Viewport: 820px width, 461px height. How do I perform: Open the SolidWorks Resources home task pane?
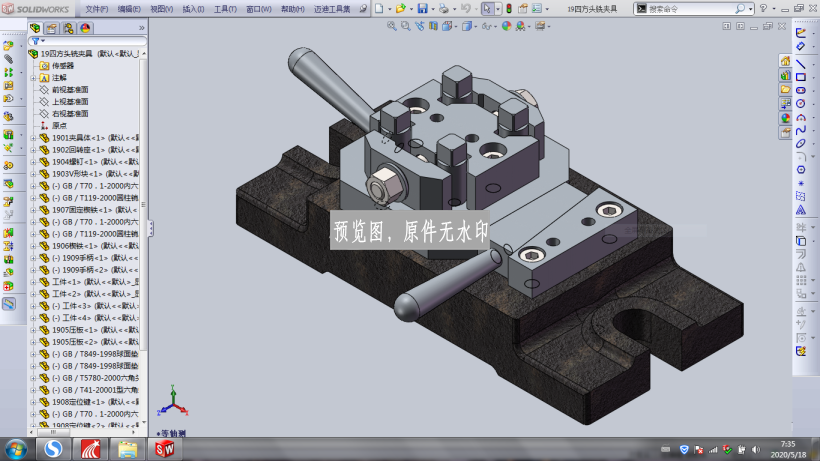pos(785,61)
